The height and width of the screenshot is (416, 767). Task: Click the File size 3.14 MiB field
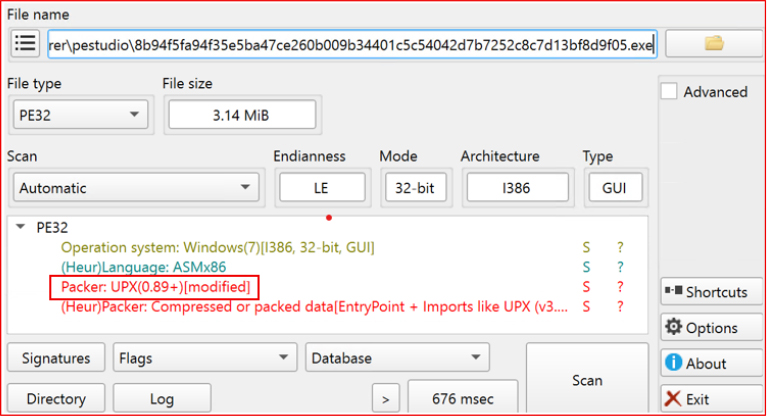click(x=242, y=115)
